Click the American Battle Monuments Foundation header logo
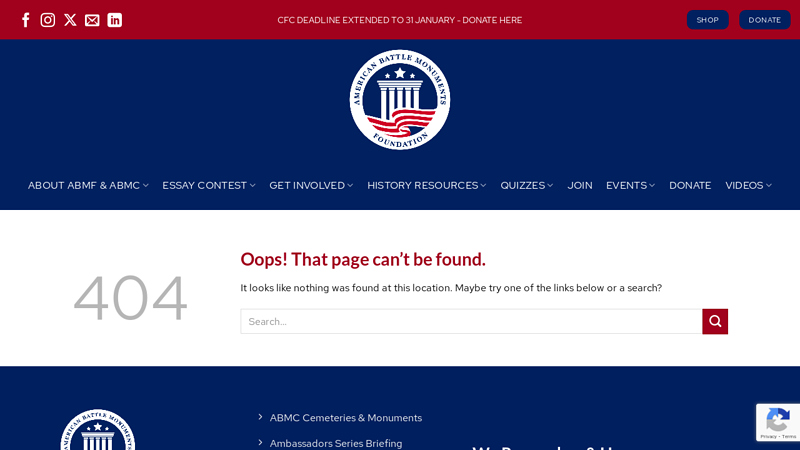This screenshot has width=800, height=450. (x=399, y=99)
